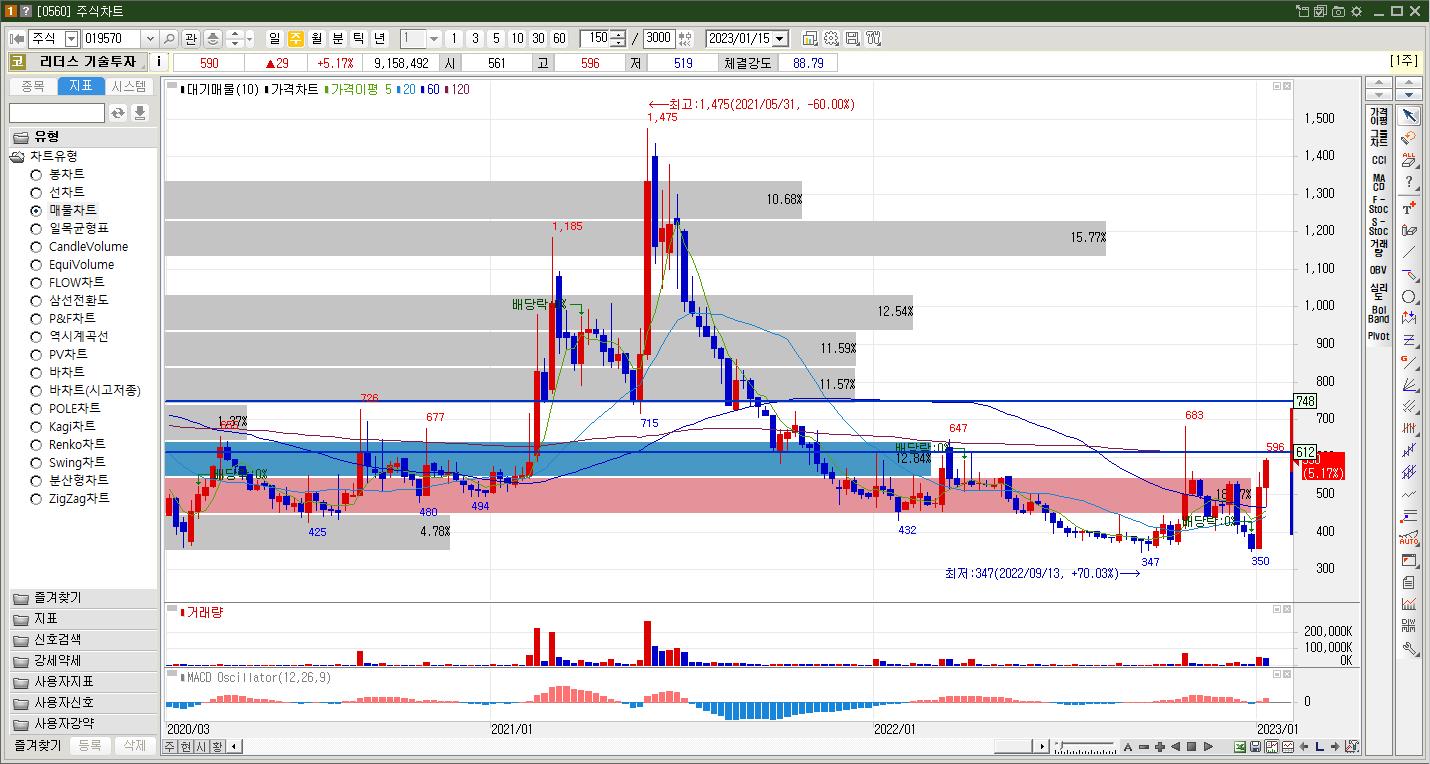Select the arrow pointer drawing tool
1430x764 pixels.
(x=1409, y=116)
